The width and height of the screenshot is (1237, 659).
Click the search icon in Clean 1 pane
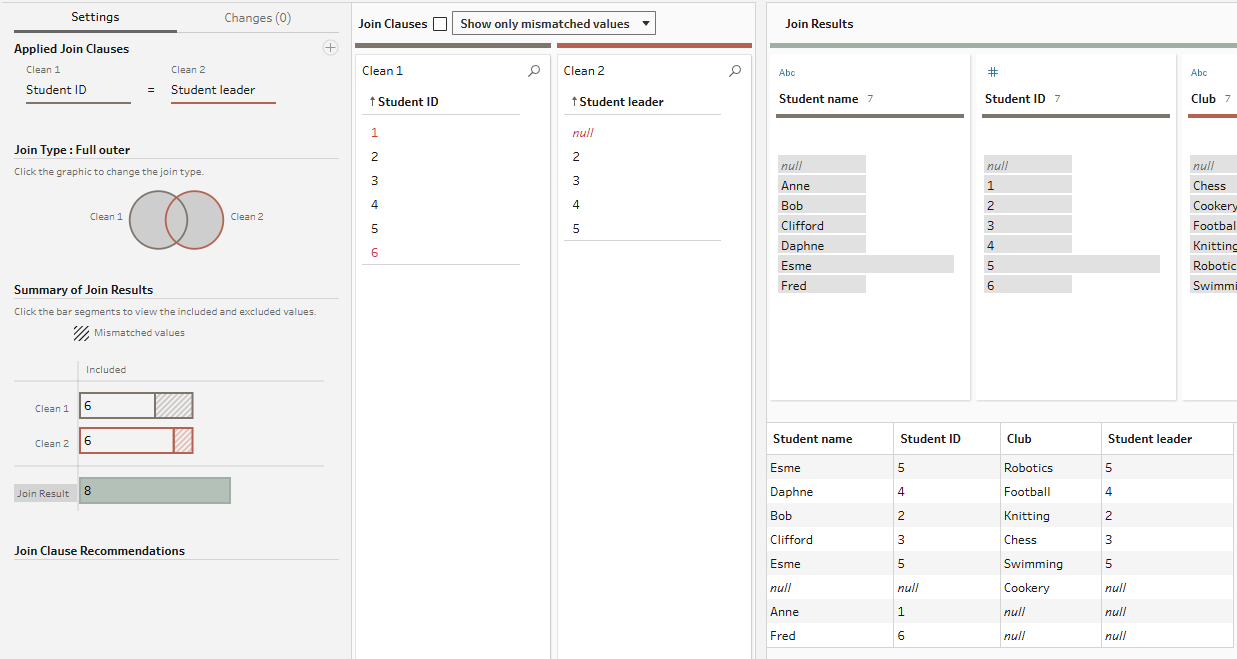point(534,71)
